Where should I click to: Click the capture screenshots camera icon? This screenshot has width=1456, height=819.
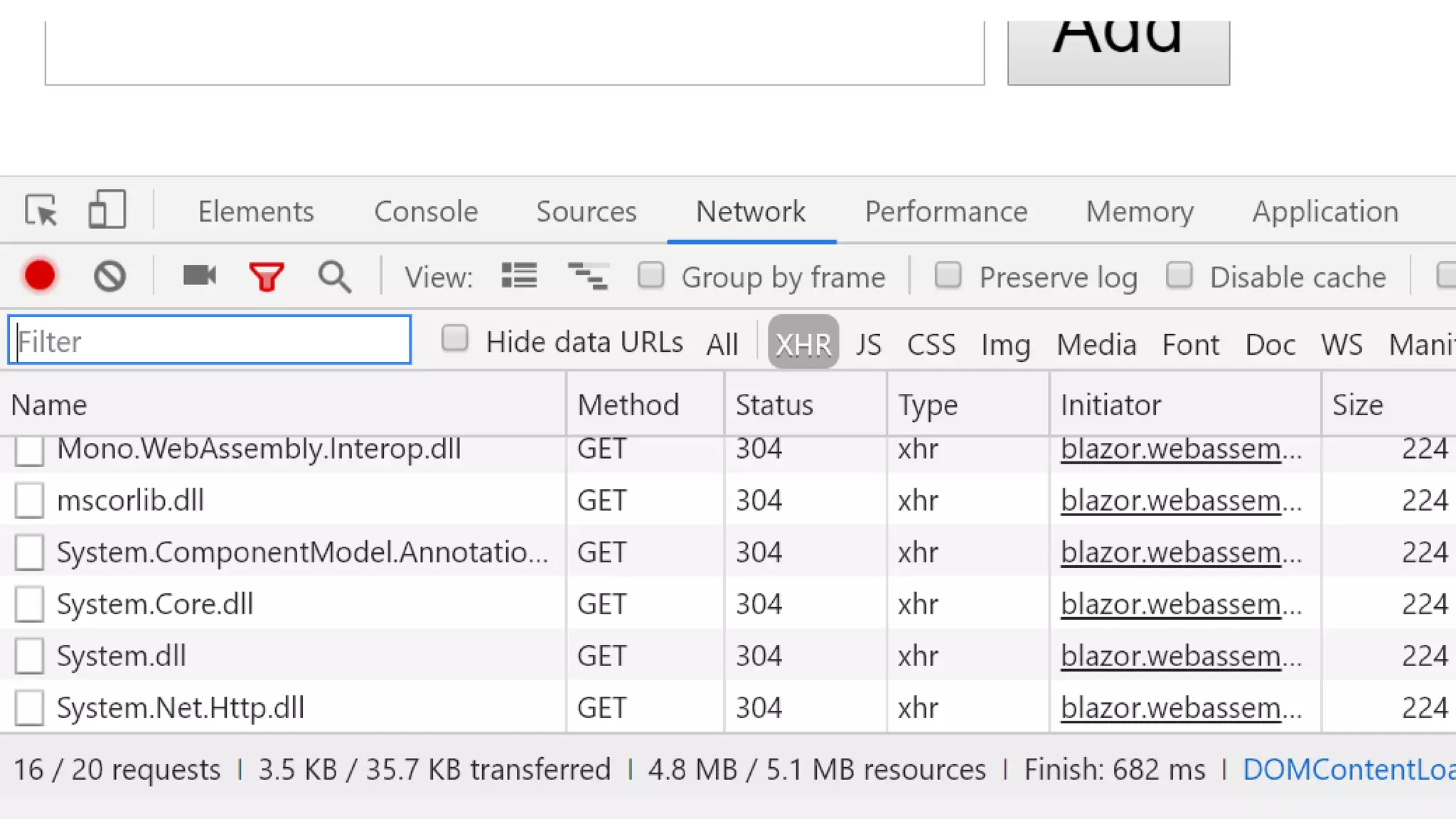(199, 276)
